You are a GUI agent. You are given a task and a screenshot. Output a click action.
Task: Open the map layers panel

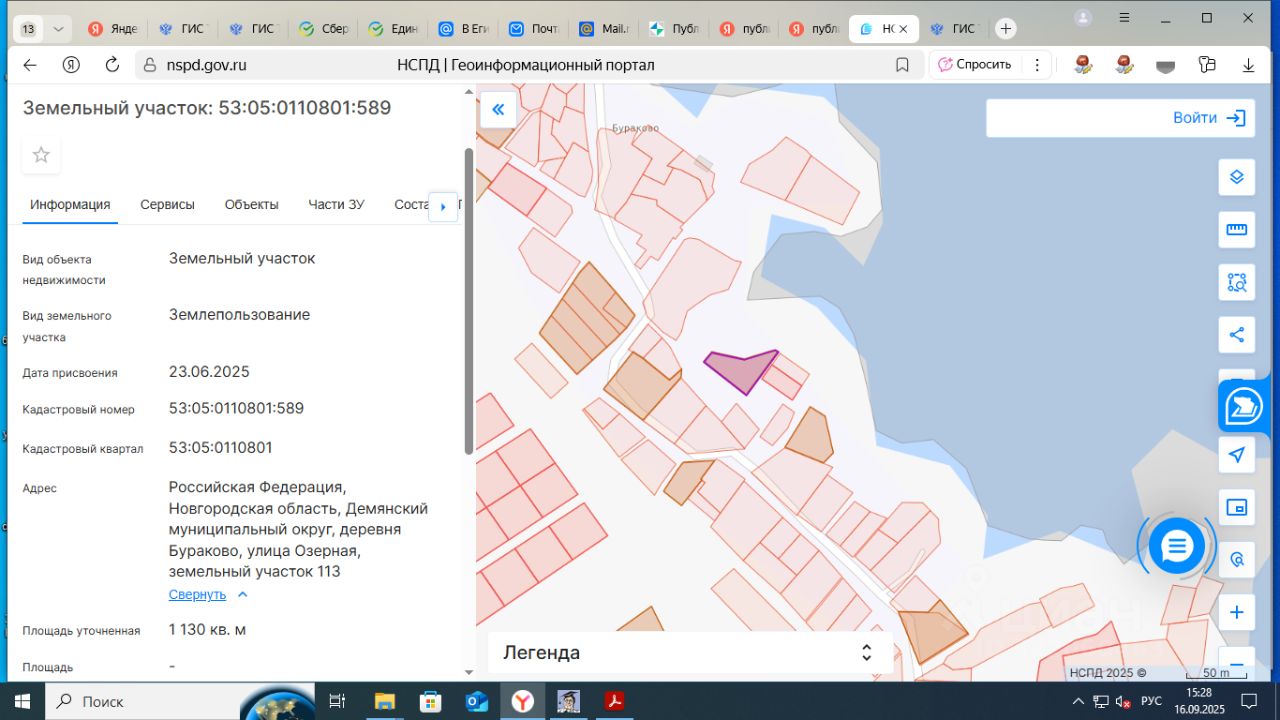coord(1236,177)
